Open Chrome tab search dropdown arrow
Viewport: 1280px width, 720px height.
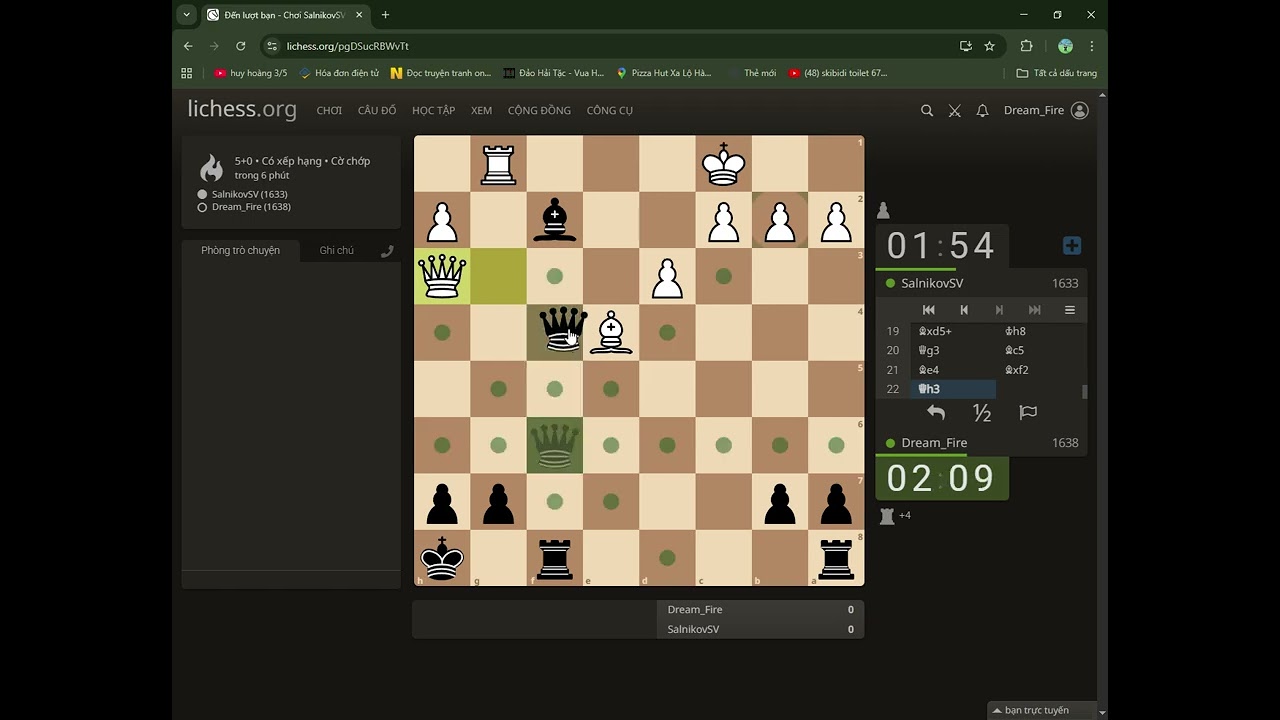tap(186, 15)
